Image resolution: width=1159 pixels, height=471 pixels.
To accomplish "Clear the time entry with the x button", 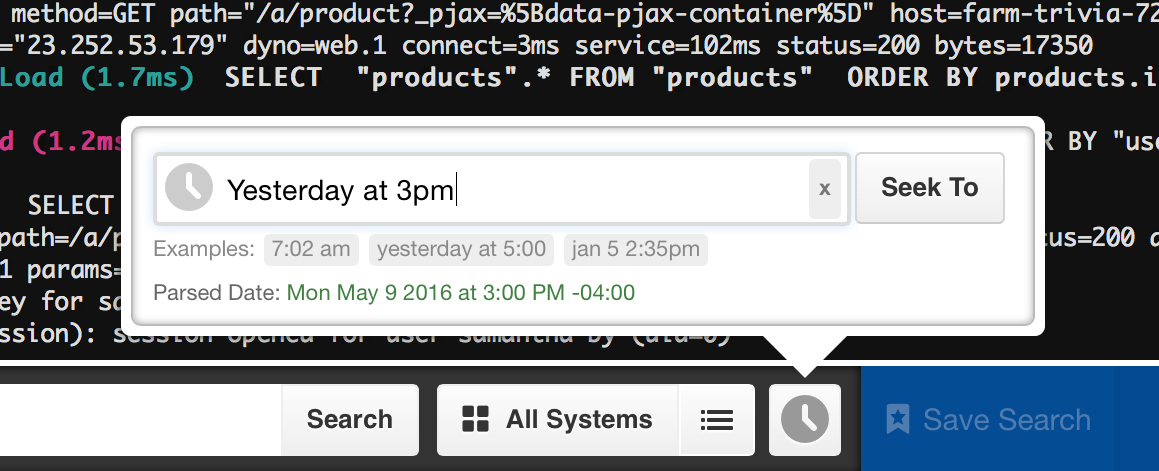I will click(825, 189).
